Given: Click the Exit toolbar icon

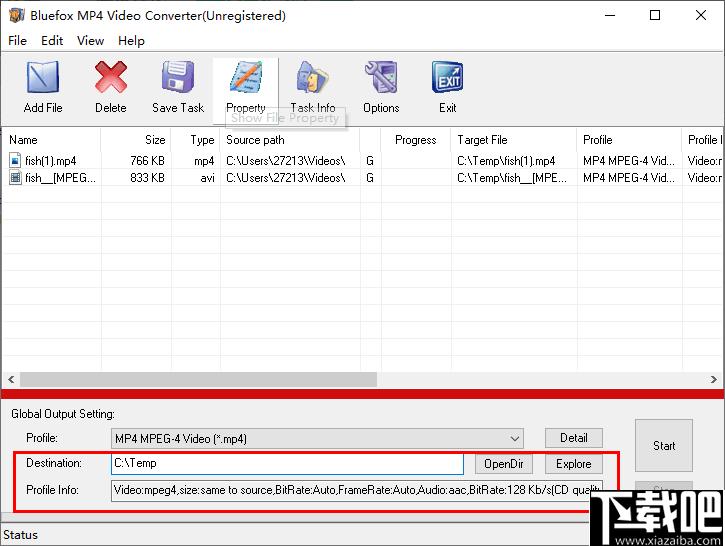Looking at the screenshot, I should coord(447,77).
